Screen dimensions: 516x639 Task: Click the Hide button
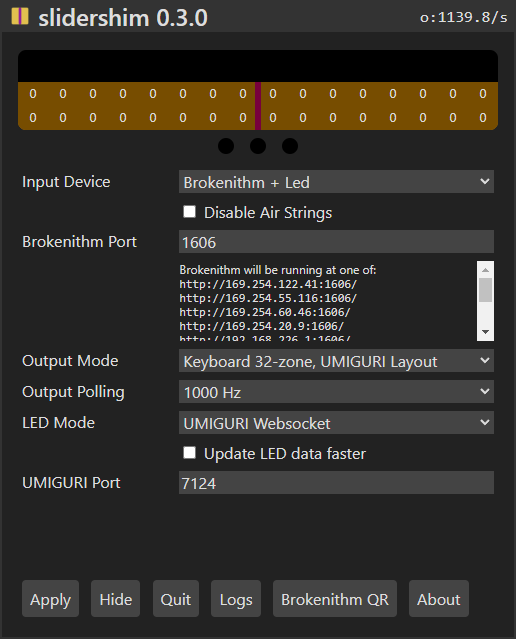(x=115, y=599)
